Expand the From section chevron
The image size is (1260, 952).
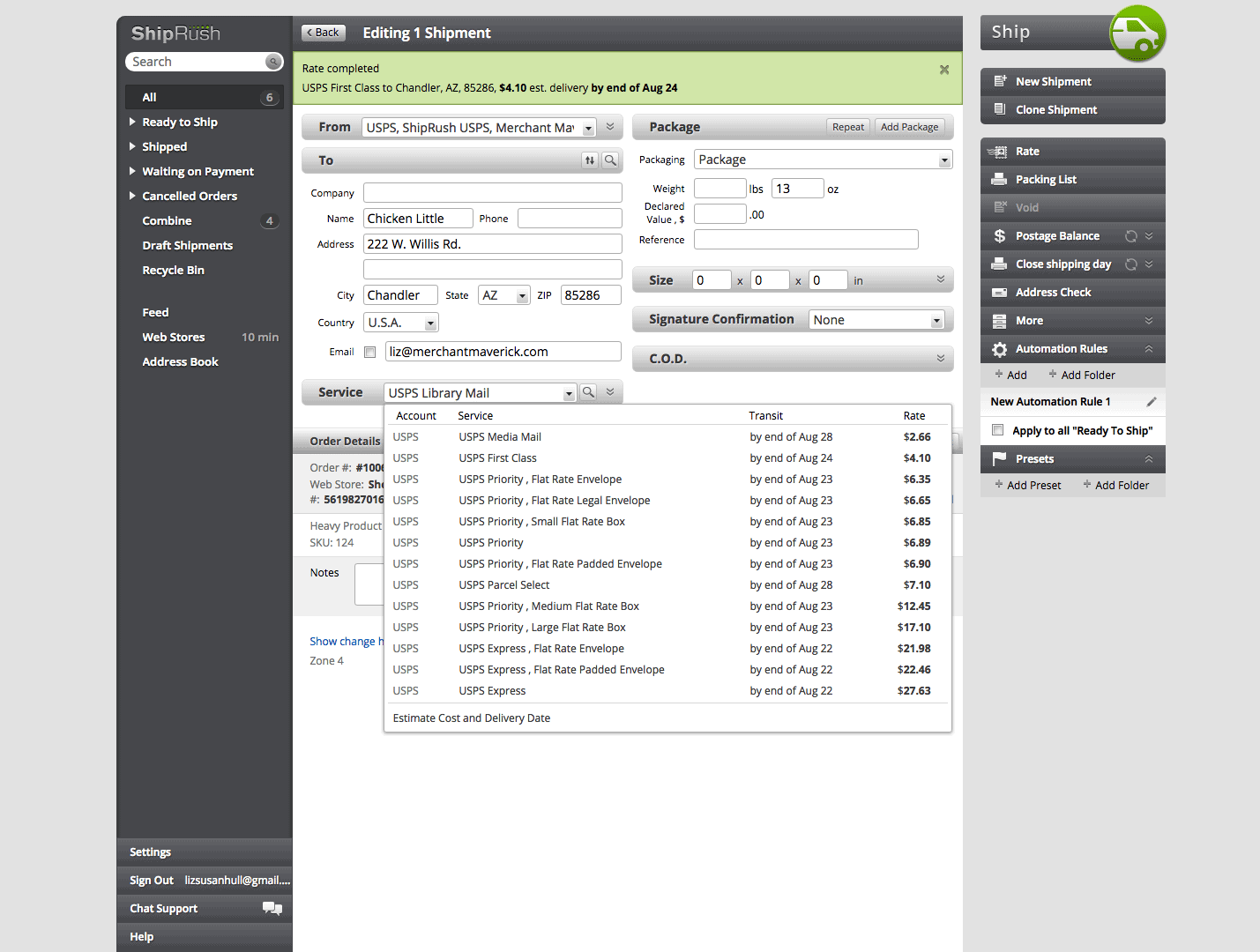point(610,127)
